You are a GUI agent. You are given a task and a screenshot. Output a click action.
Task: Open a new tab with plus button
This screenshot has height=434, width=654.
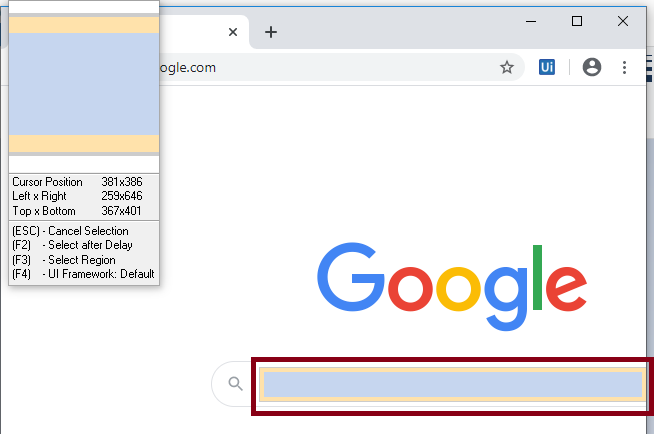tap(271, 32)
